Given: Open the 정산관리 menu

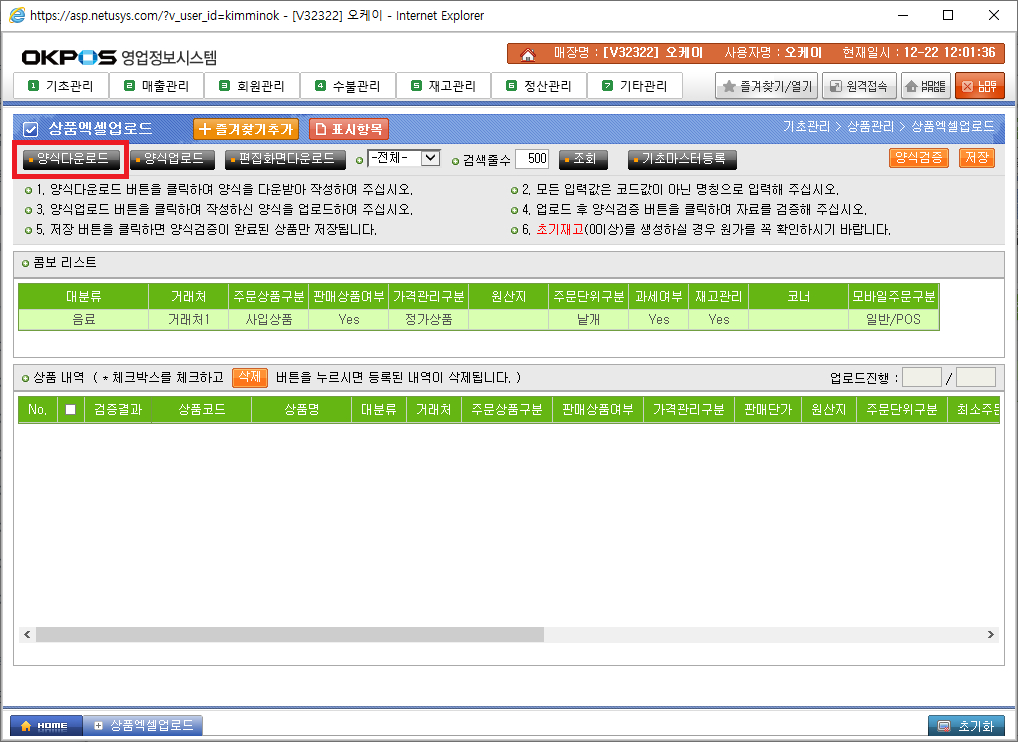Looking at the screenshot, I should click(x=539, y=86).
